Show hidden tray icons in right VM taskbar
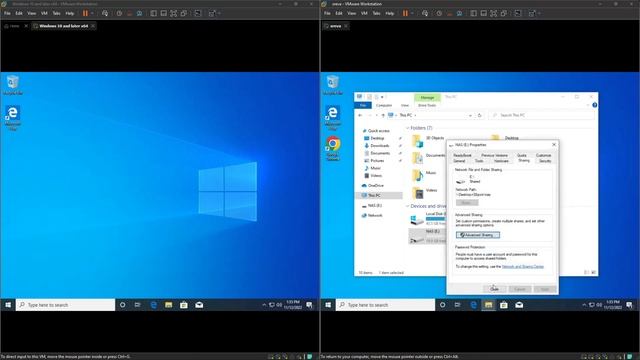 point(584,305)
